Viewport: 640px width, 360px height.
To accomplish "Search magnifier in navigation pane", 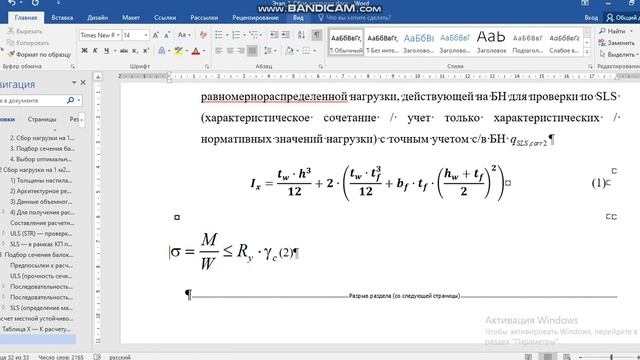I will [x=70, y=100].
